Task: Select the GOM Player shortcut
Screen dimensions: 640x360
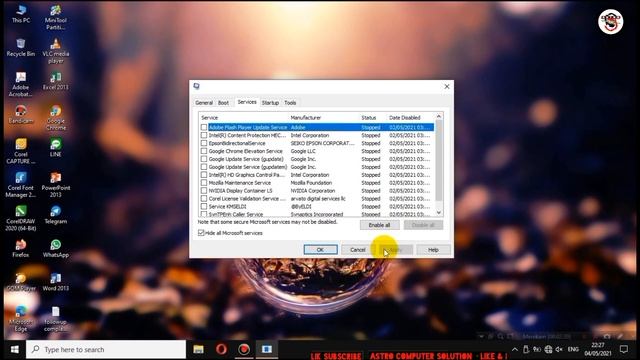Action: pyautogui.click(x=21, y=282)
